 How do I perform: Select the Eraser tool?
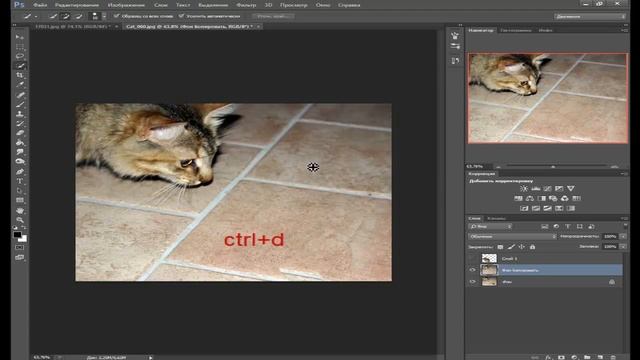coord(20,133)
